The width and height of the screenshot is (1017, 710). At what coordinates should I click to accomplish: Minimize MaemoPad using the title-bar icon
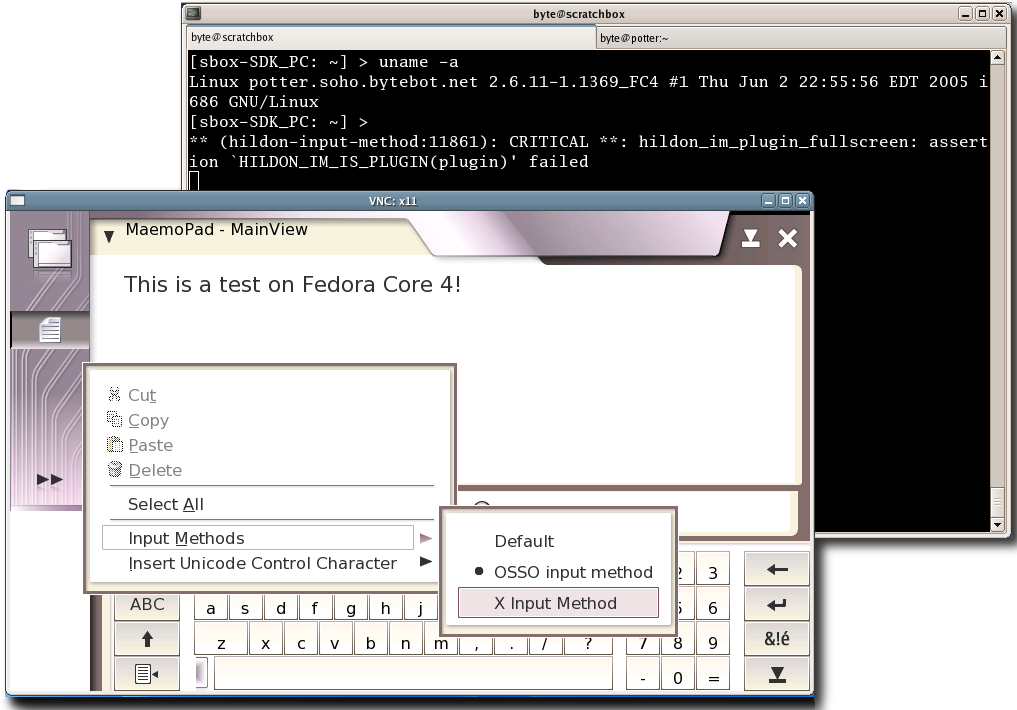click(750, 238)
